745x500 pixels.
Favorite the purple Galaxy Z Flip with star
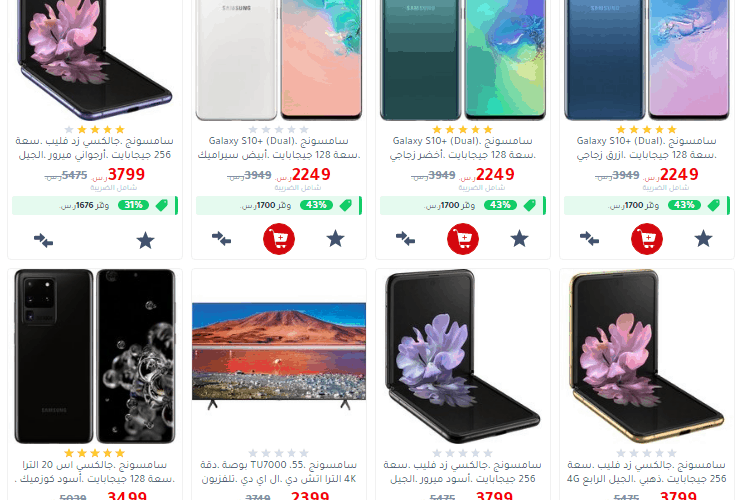click(x=145, y=240)
